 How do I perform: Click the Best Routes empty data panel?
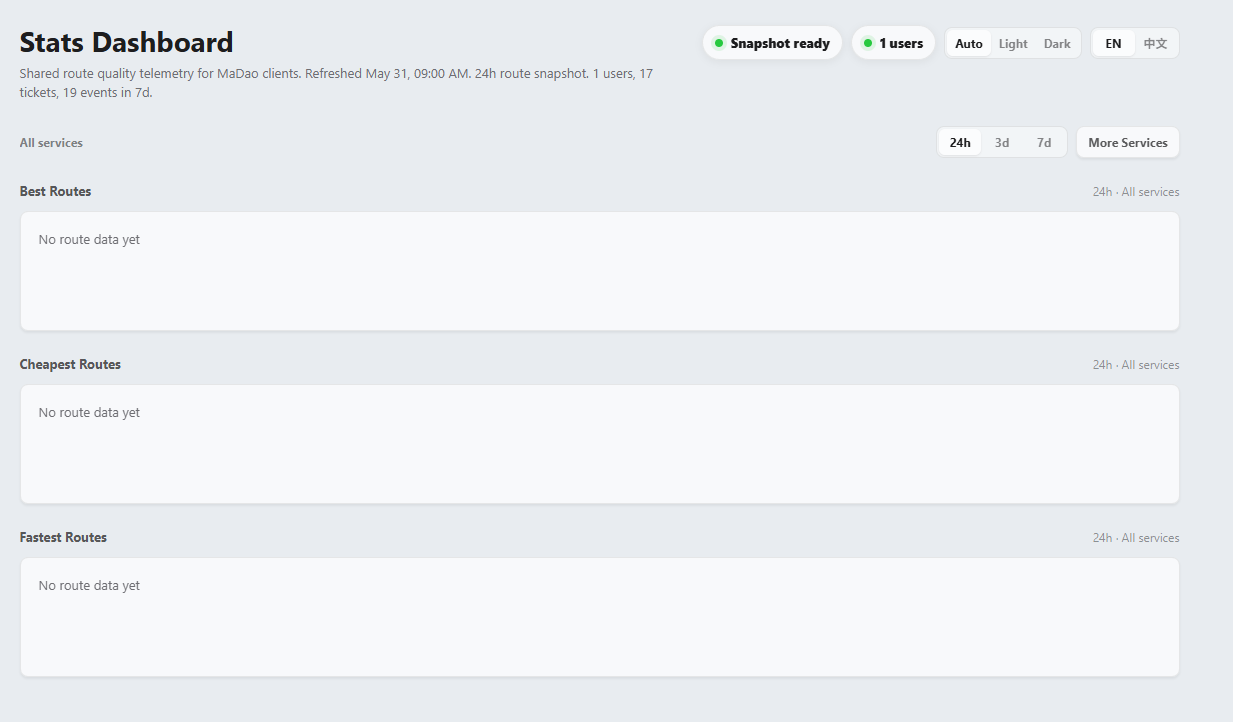600,271
